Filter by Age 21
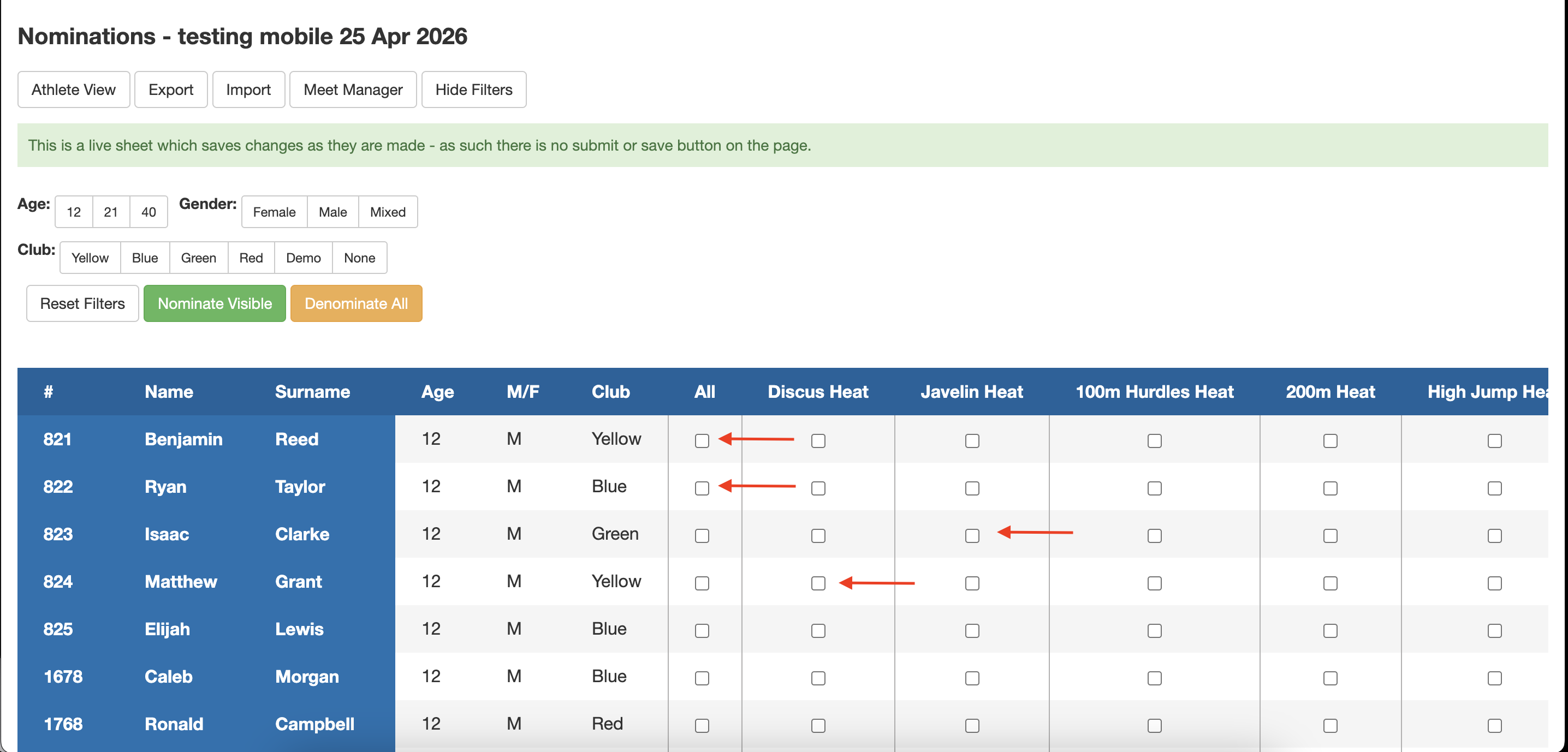The image size is (1568, 752). pyautogui.click(x=111, y=212)
